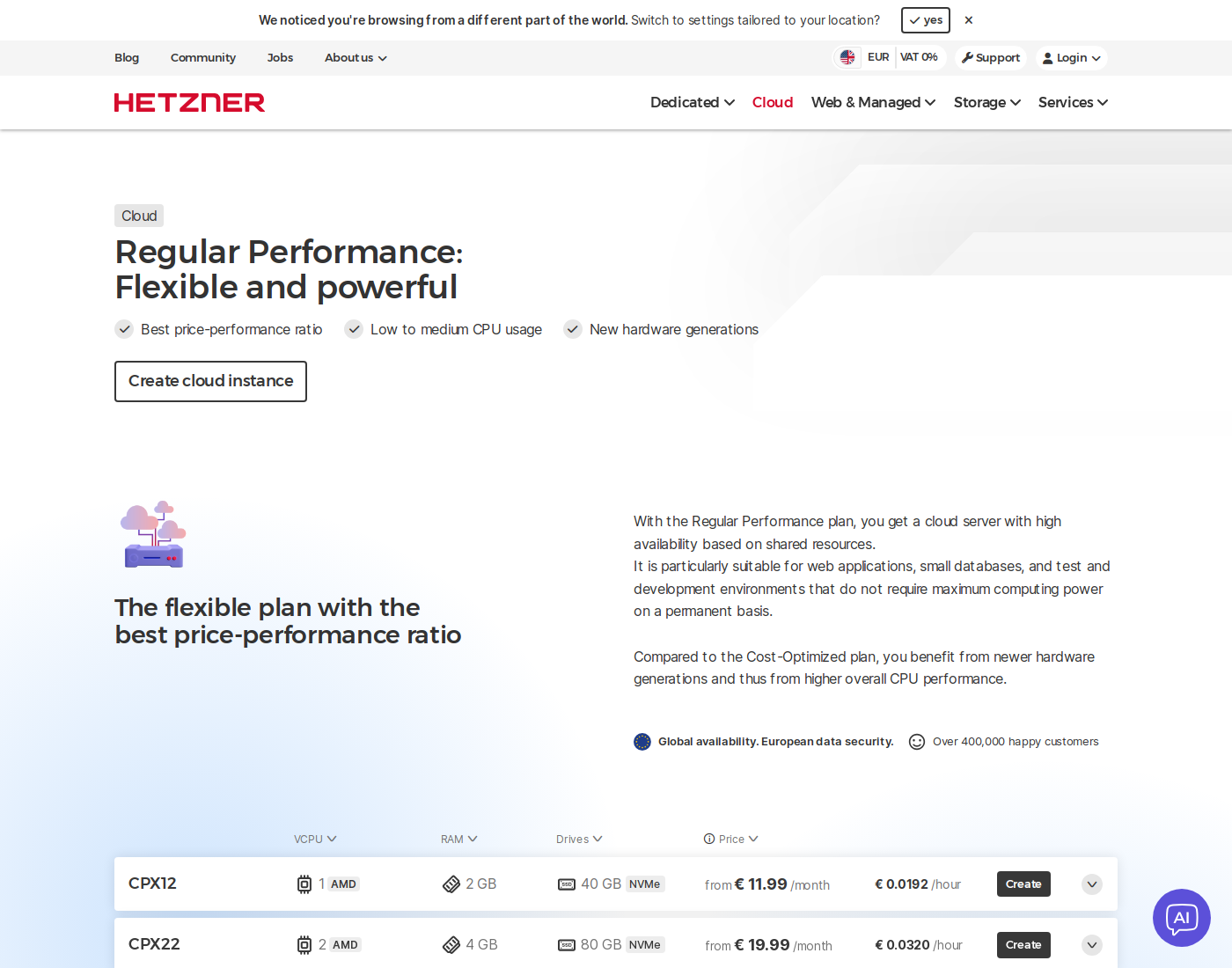Viewport: 1232px width, 968px height.
Task: Create the CPX12 server
Action: click(x=1023, y=884)
